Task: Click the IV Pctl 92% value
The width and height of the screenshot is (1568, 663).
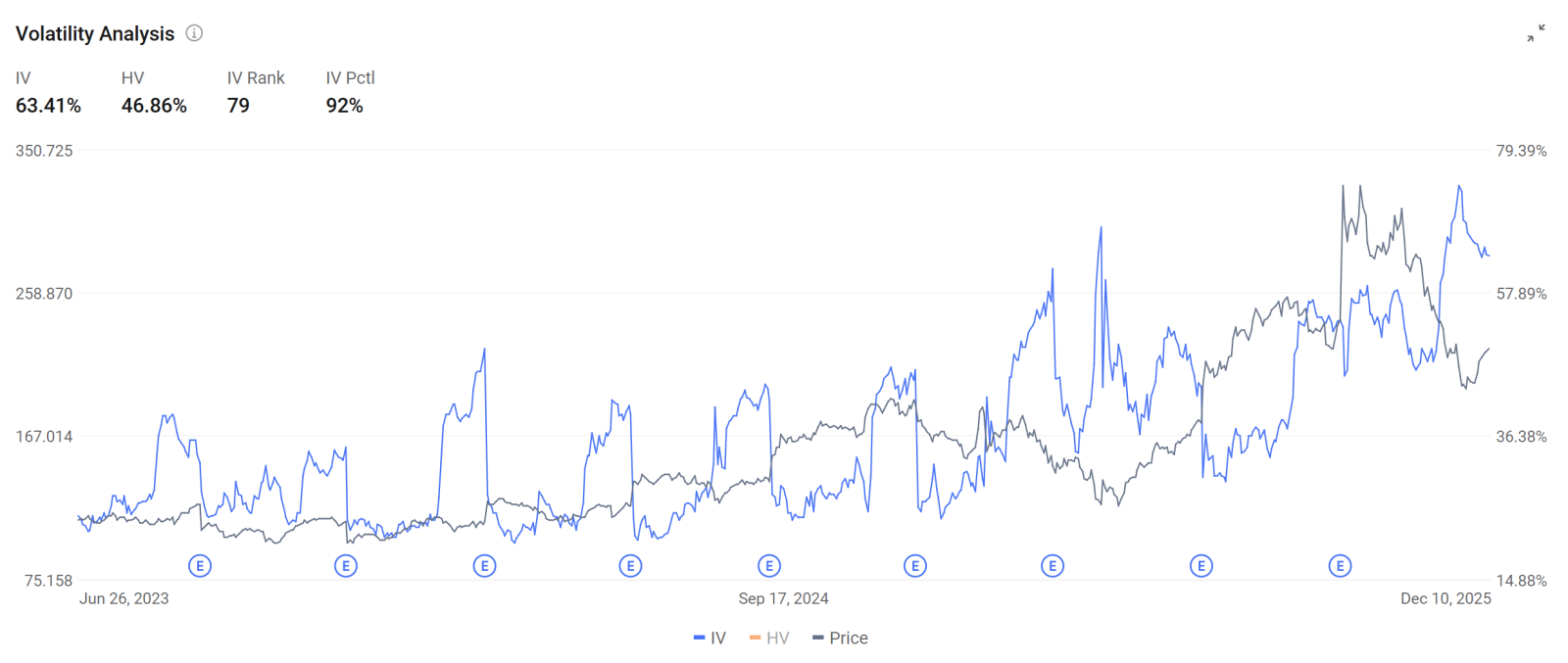Action: point(345,106)
